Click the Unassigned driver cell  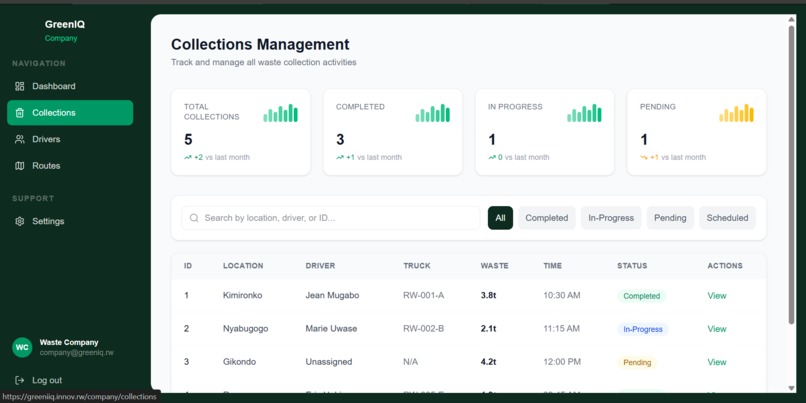click(328, 362)
